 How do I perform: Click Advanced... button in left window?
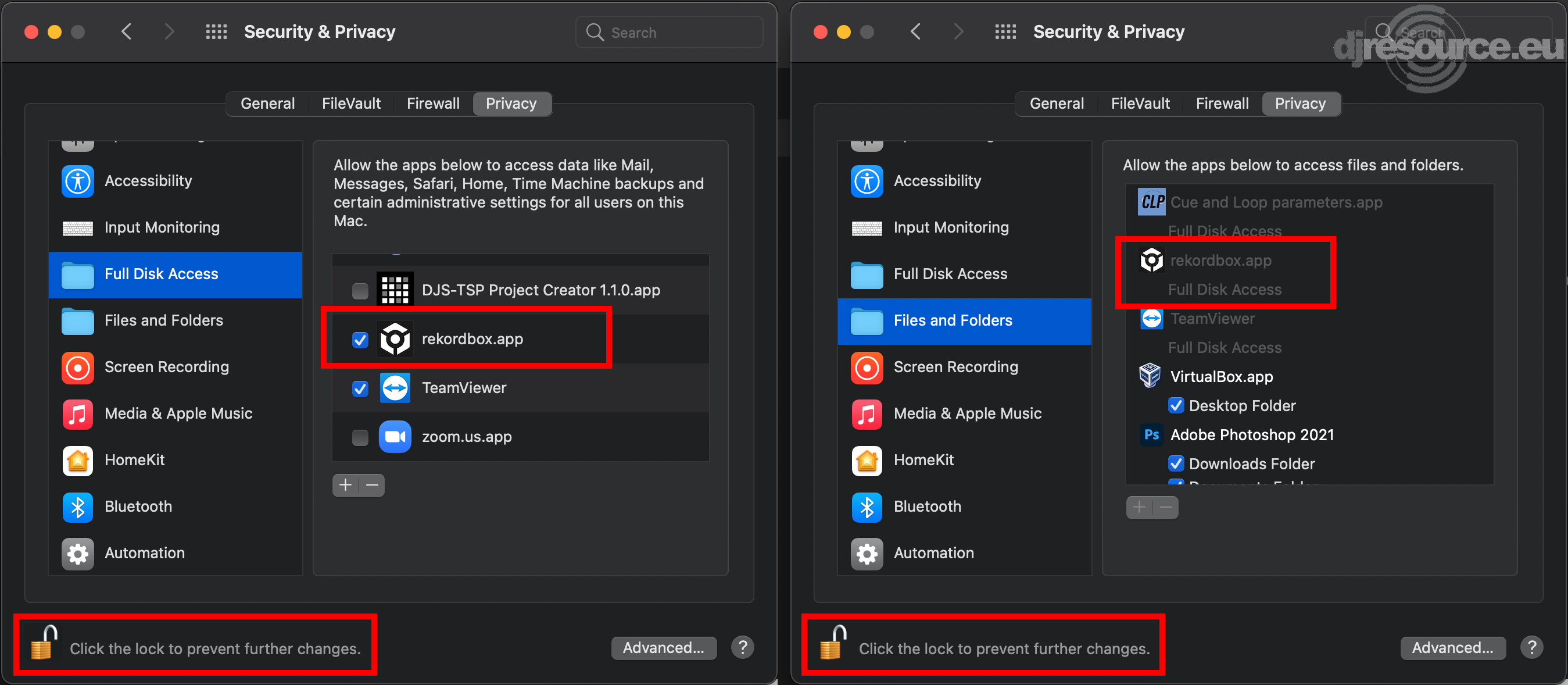pyautogui.click(x=664, y=647)
